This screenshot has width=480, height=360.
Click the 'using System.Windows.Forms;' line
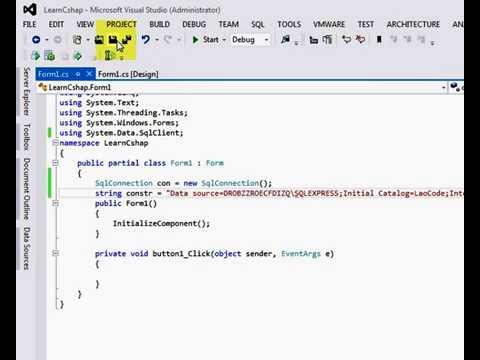coord(119,123)
